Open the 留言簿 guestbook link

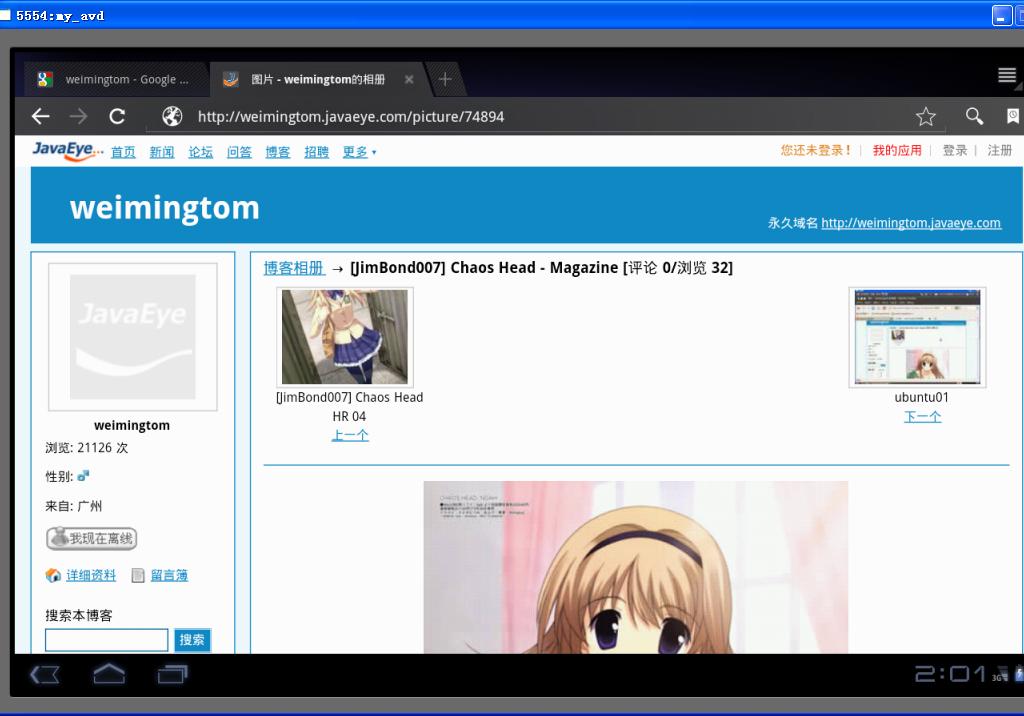(x=169, y=575)
